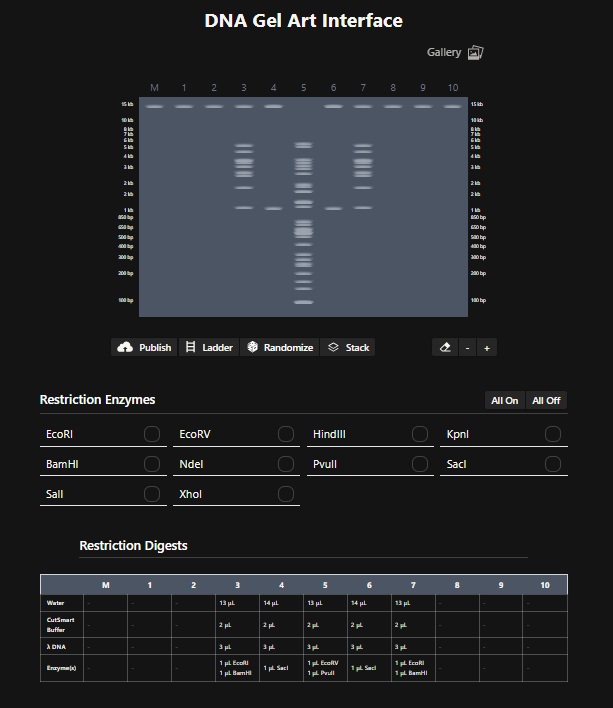
Task: Toggle the PvuII enzyme checkbox
Action: click(x=420, y=464)
